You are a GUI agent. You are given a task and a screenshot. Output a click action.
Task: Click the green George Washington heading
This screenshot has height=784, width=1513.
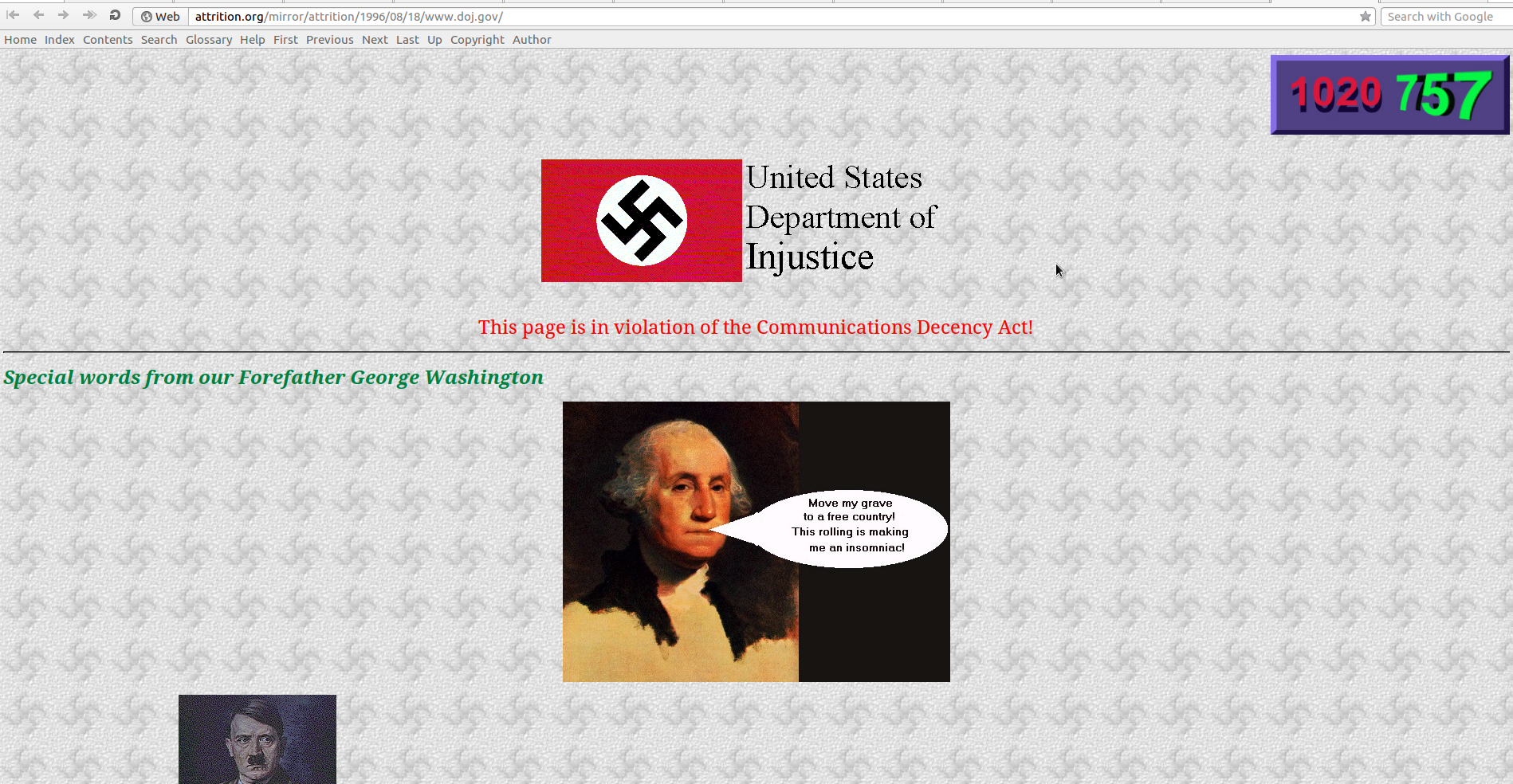pyautogui.click(x=273, y=378)
